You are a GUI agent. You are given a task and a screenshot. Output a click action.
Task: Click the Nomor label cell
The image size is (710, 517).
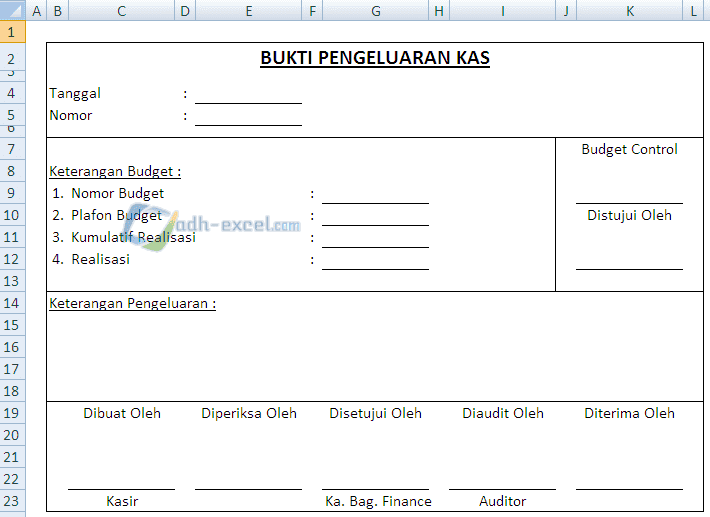[71, 115]
